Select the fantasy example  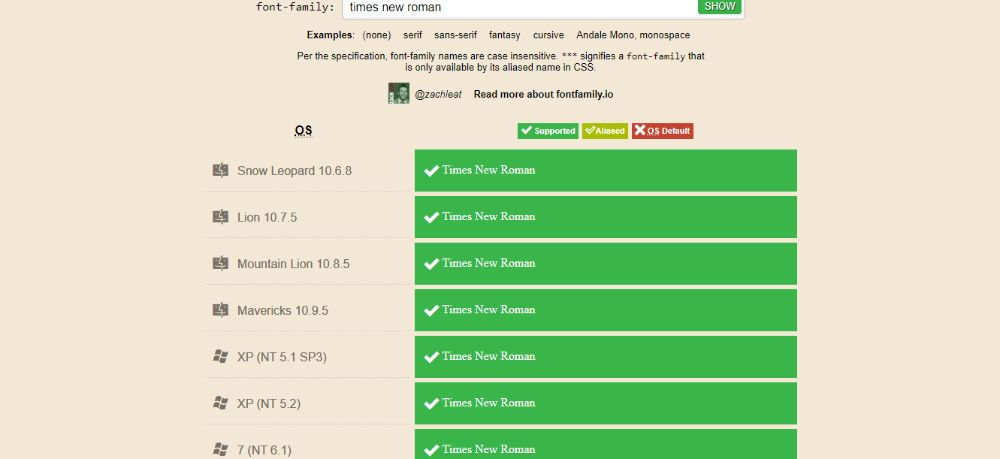pos(504,35)
